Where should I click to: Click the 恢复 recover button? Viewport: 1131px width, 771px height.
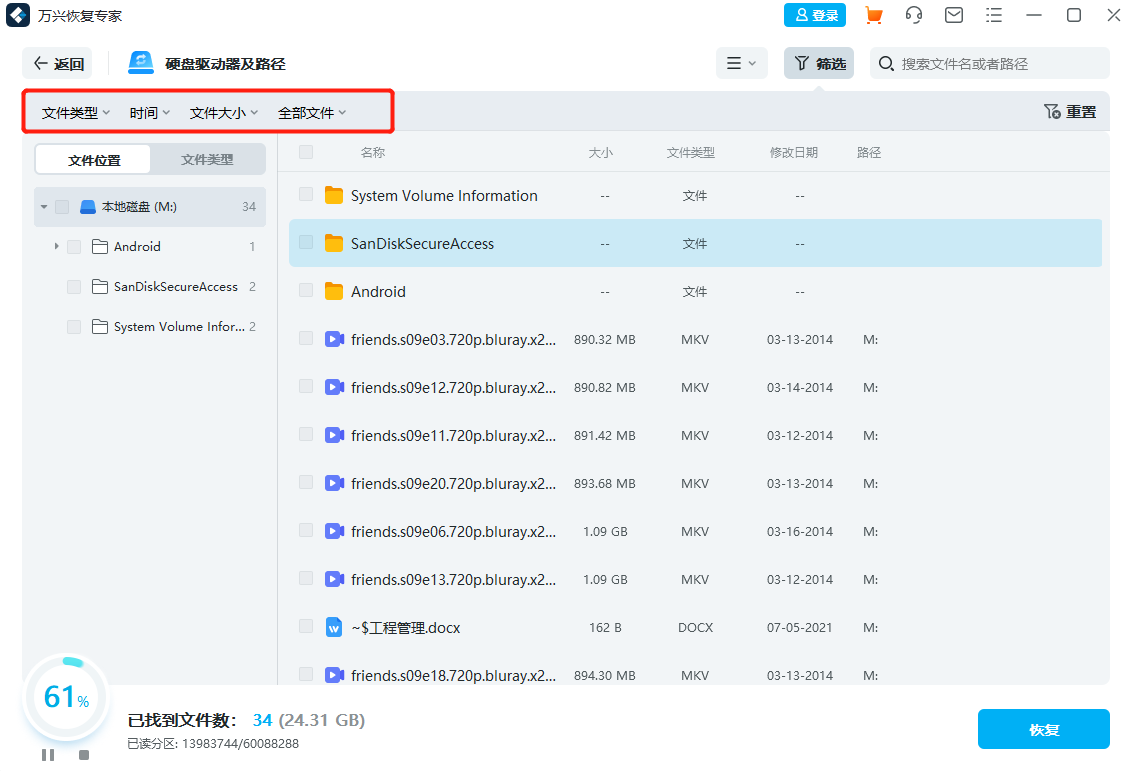point(1043,729)
